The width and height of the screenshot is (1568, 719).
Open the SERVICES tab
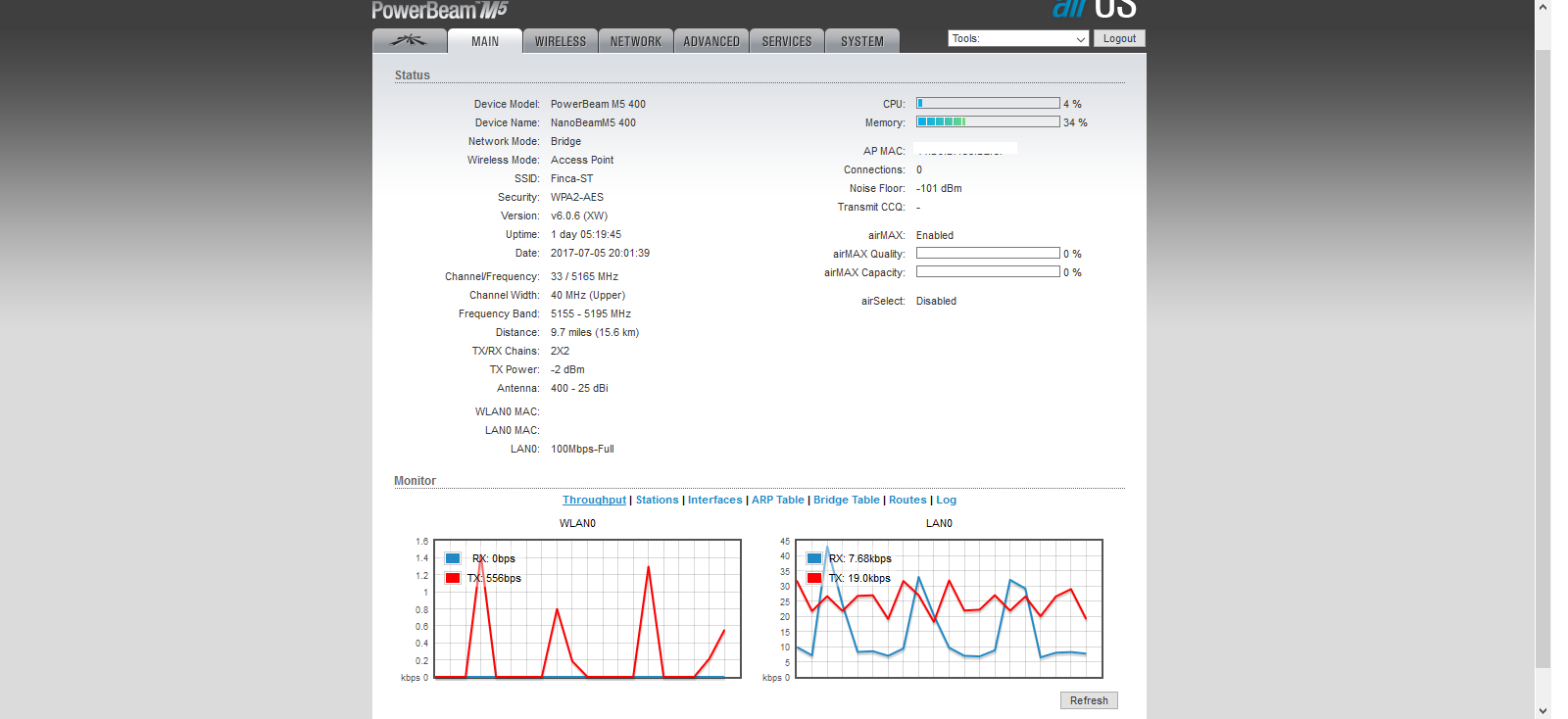(x=787, y=41)
